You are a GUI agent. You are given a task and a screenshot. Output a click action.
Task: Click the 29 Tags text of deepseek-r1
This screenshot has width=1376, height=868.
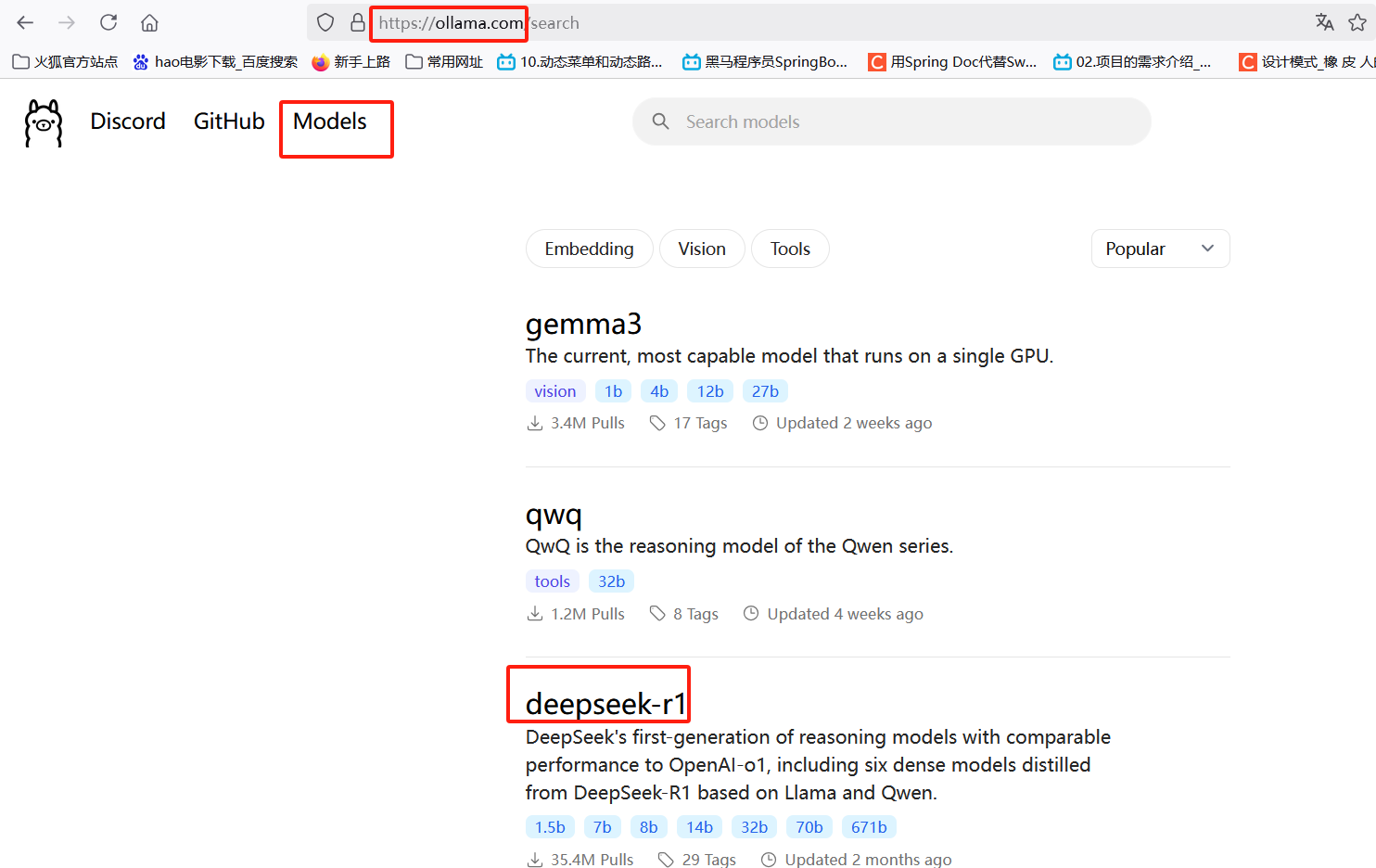pyautogui.click(x=709, y=860)
